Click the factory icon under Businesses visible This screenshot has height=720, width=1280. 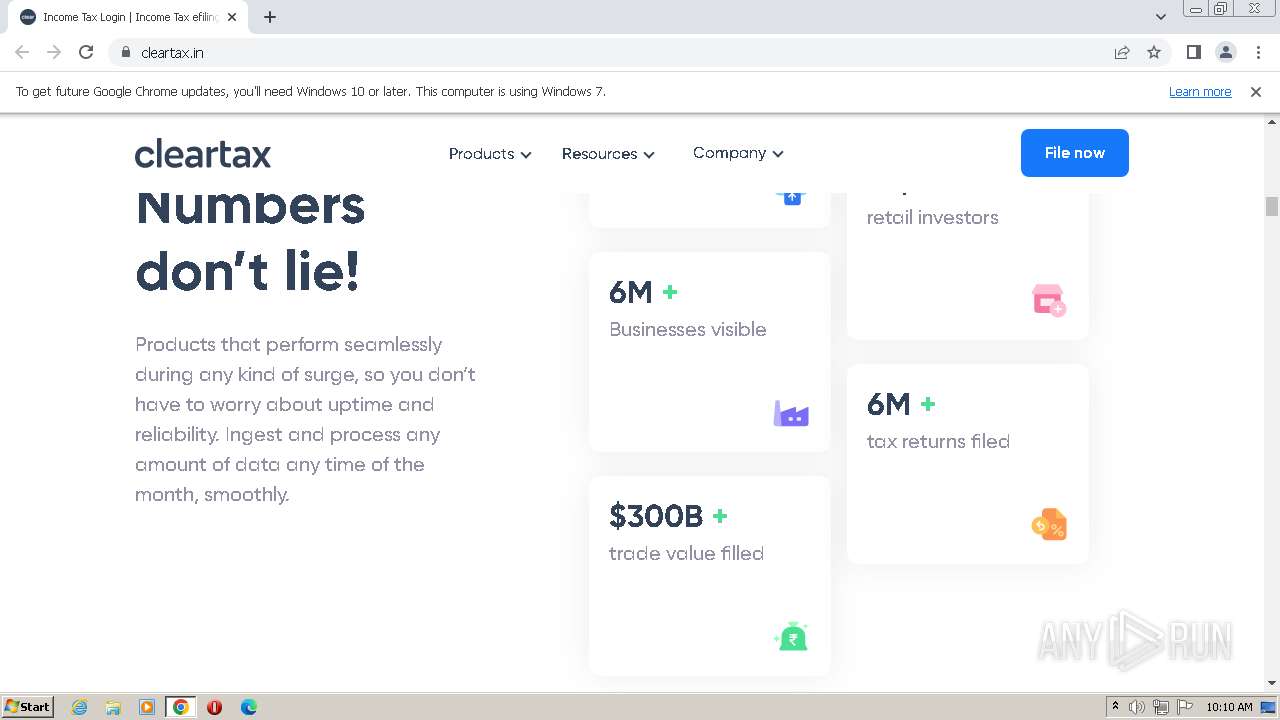[791, 414]
